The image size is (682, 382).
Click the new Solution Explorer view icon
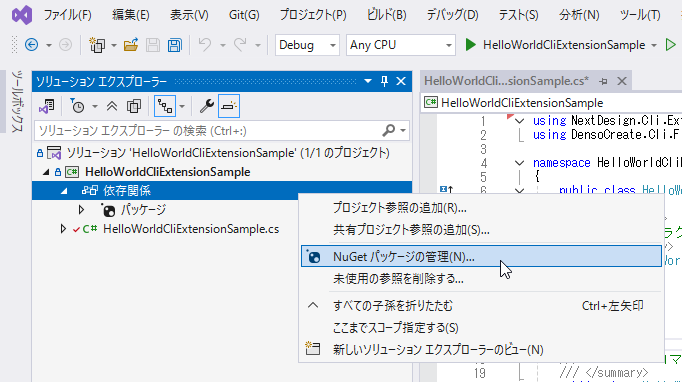313,348
